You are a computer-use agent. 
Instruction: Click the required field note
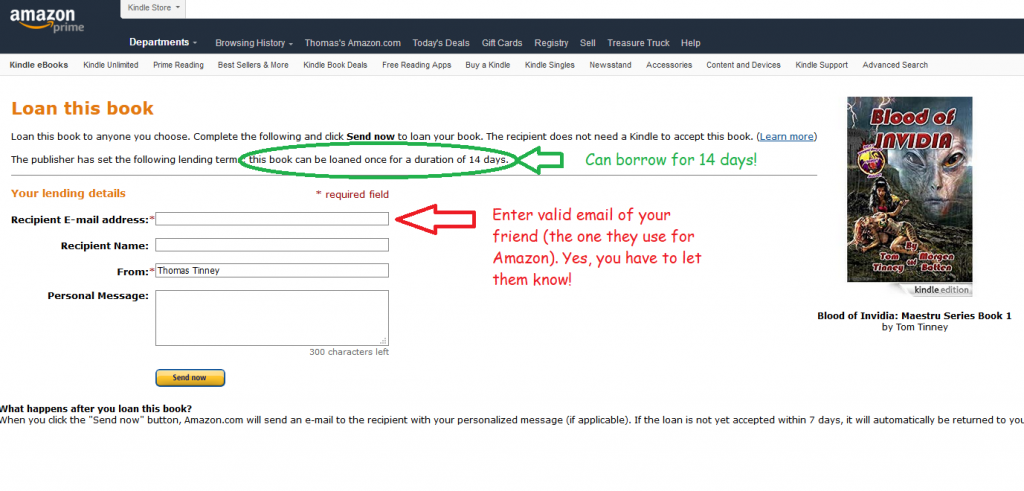coord(352,195)
